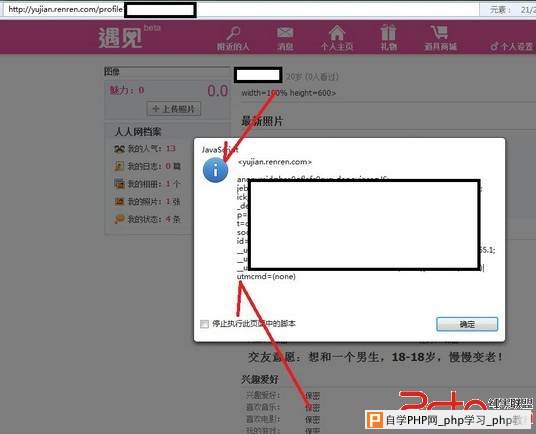Click the 上传照片 upload button

(x=174, y=109)
